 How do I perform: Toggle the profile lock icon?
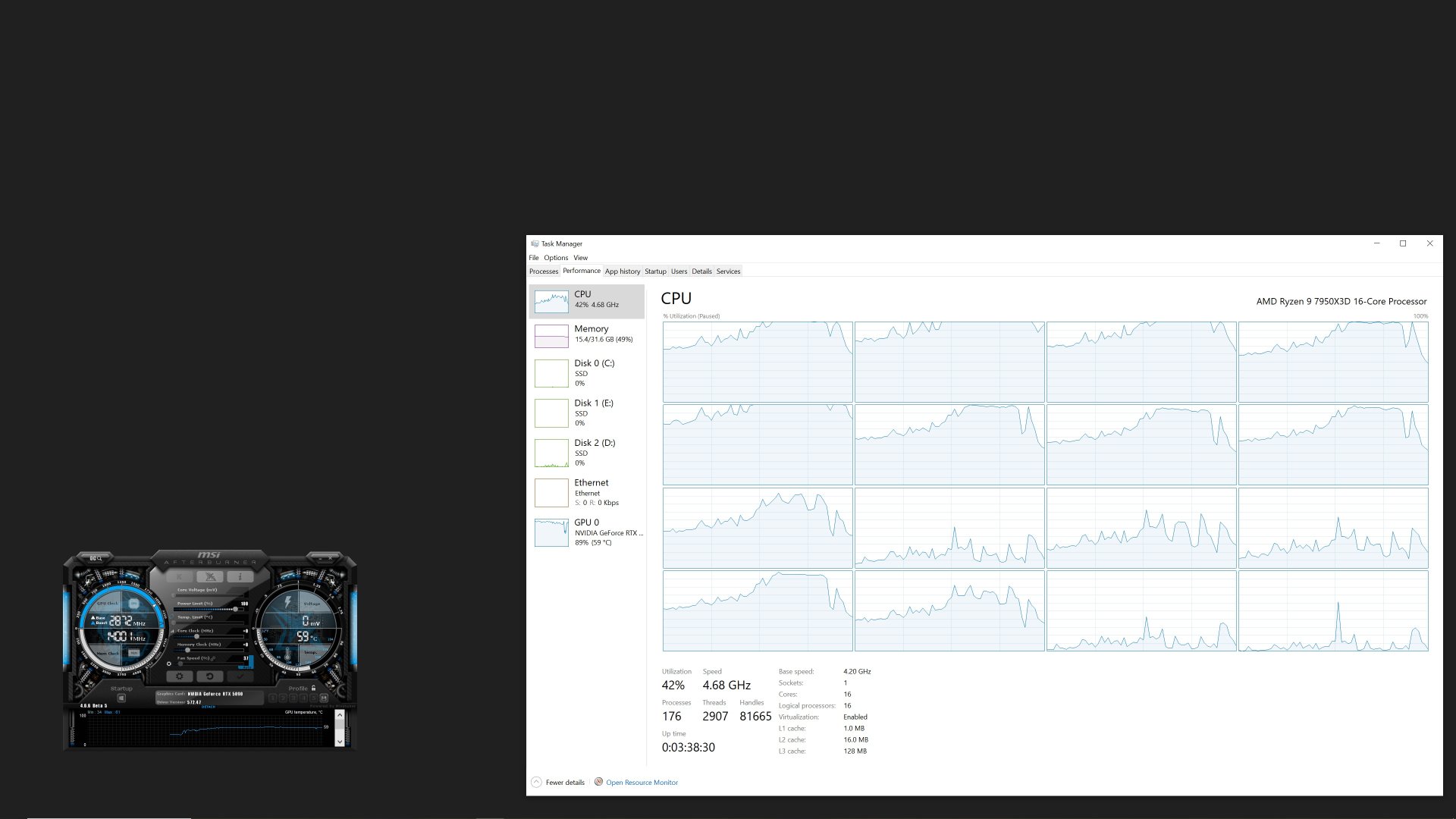(313, 688)
